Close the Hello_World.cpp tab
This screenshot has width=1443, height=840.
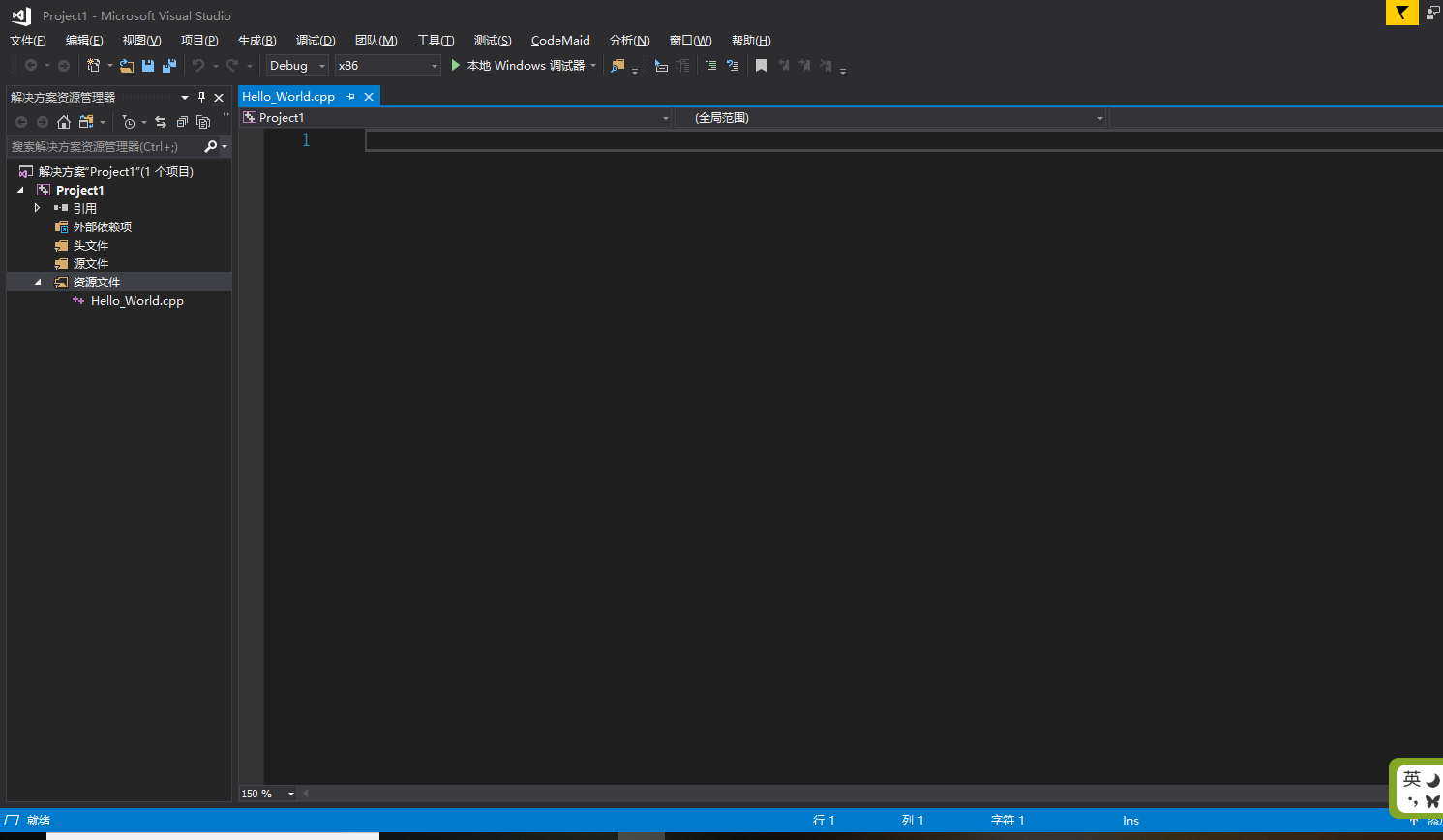point(369,97)
